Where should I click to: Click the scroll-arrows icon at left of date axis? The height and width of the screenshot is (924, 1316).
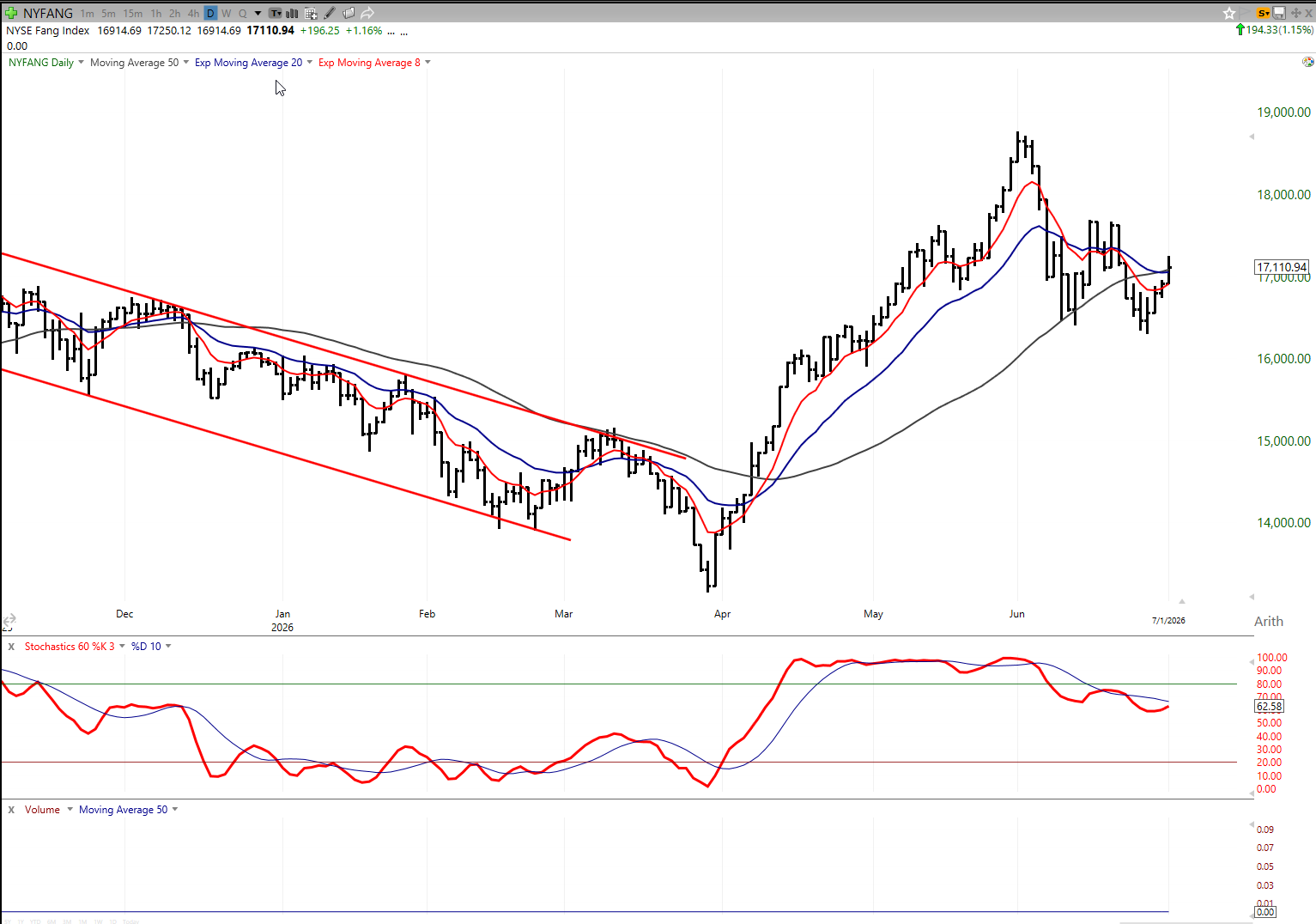pyautogui.click(x=9, y=620)
